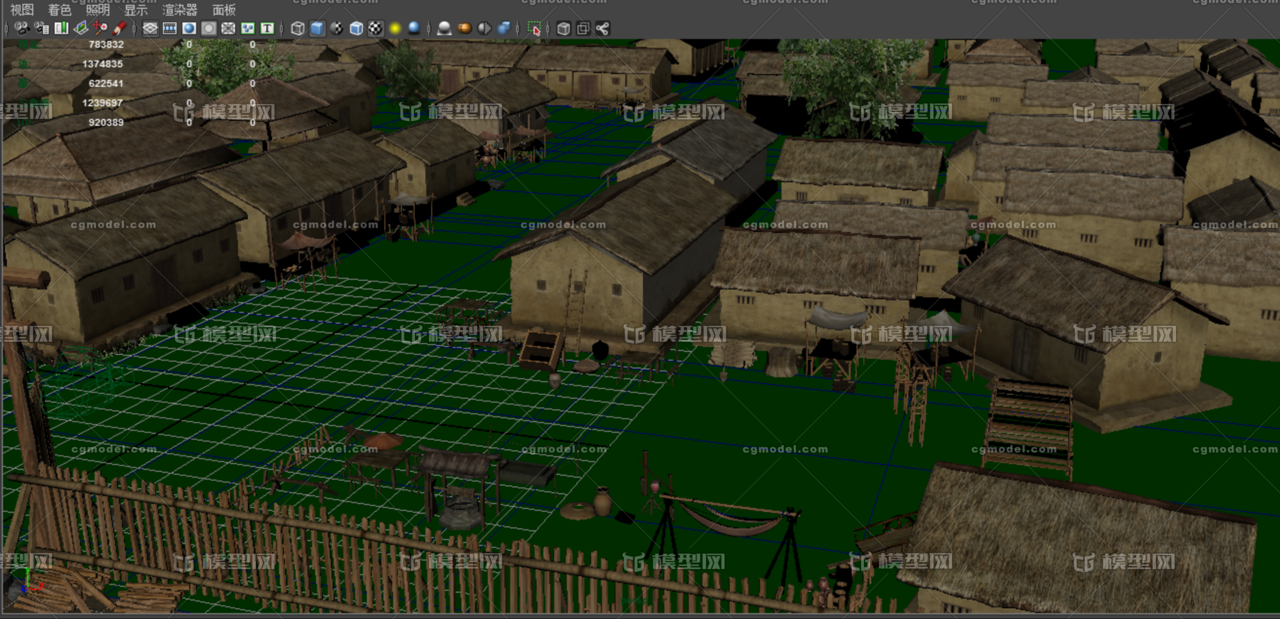Toggle X-ray active components
This screenshot has height=619, width=1280.
click(x=583, y=28)
